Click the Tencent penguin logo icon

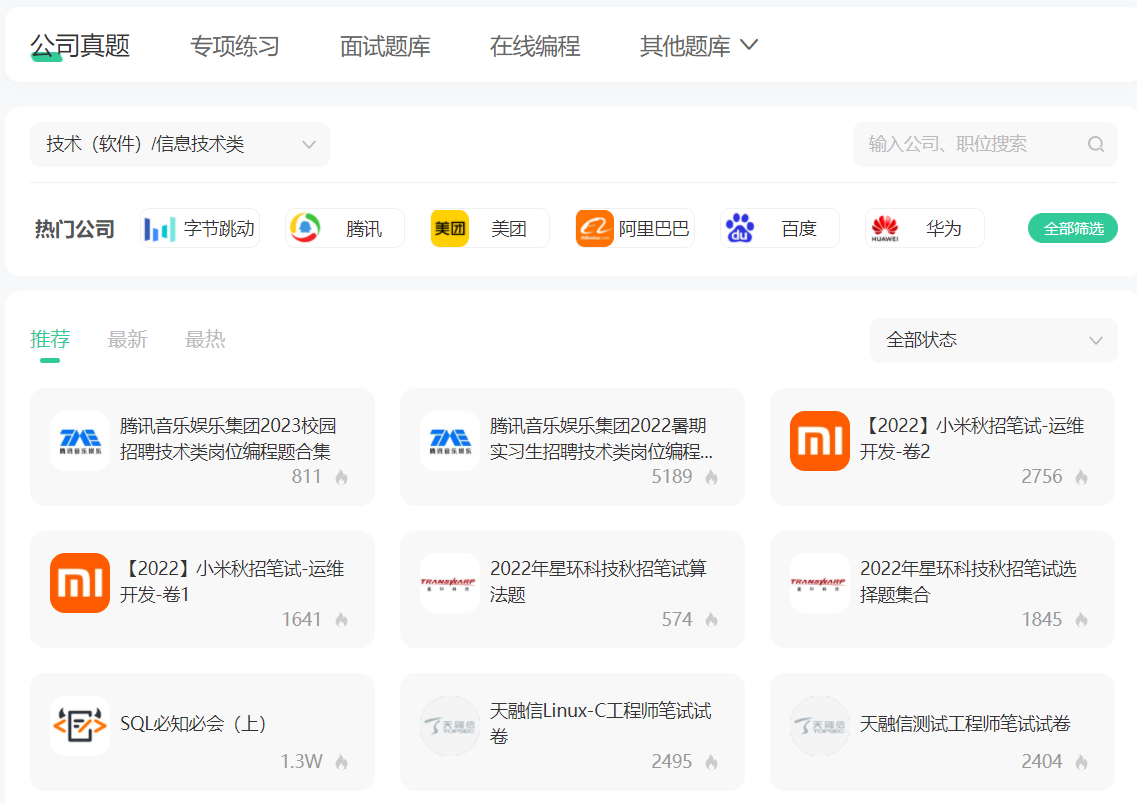pos(305,228)
